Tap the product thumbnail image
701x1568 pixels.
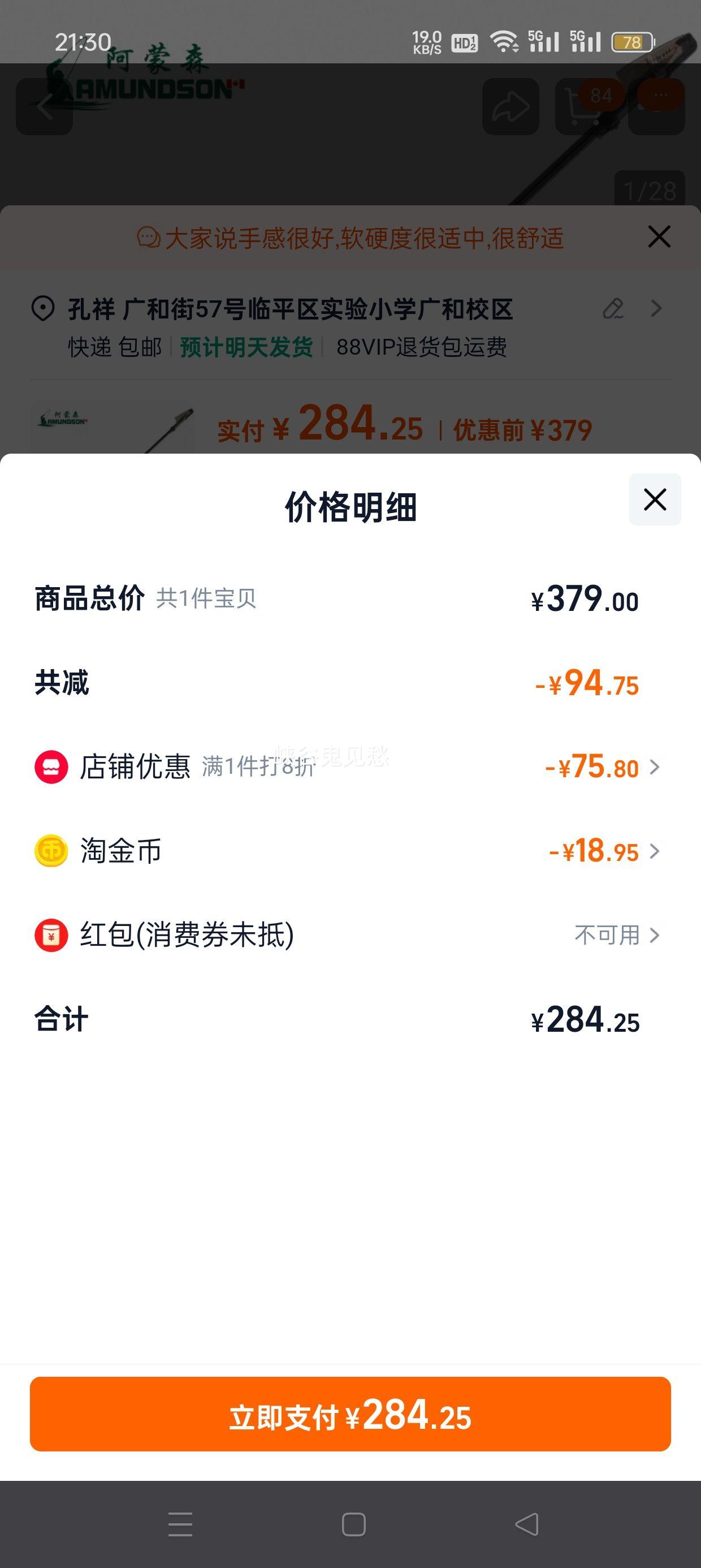tap(112, 427)
